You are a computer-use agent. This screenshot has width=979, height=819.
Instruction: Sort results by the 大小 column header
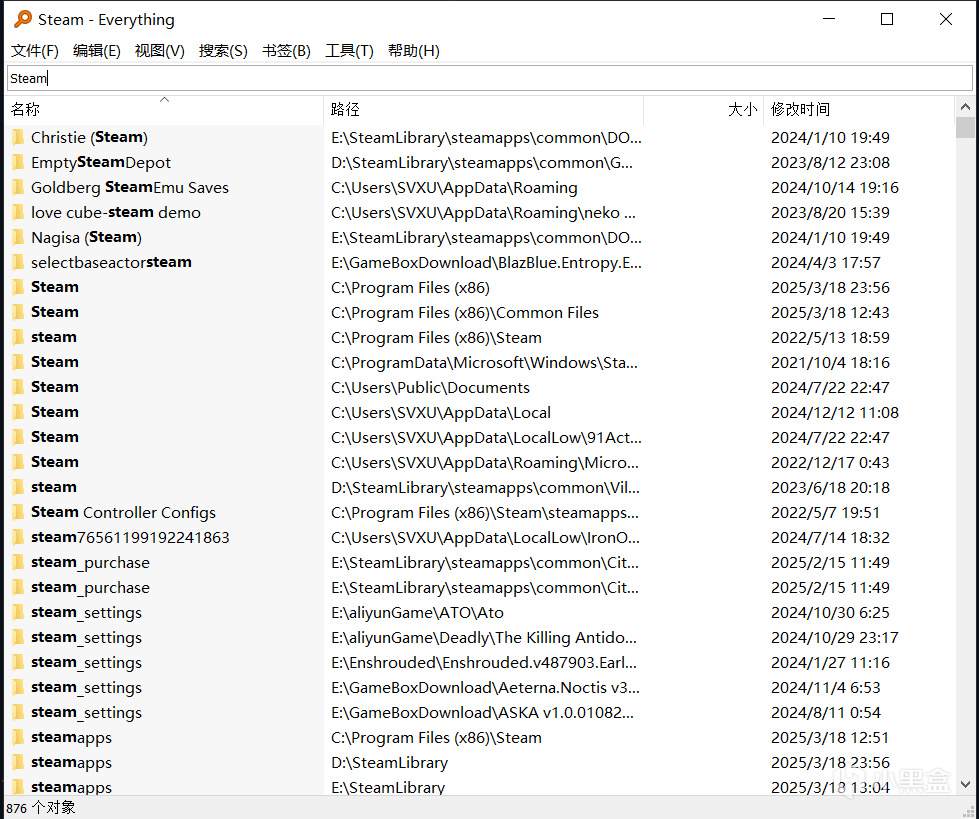[704, 109]
